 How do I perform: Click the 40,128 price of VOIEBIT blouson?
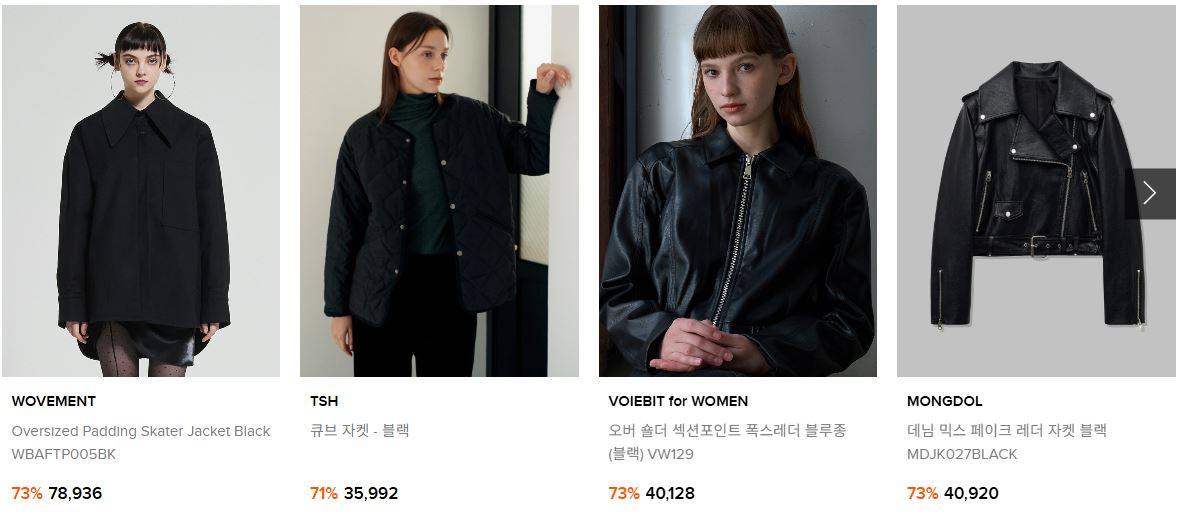pos(670,494)
